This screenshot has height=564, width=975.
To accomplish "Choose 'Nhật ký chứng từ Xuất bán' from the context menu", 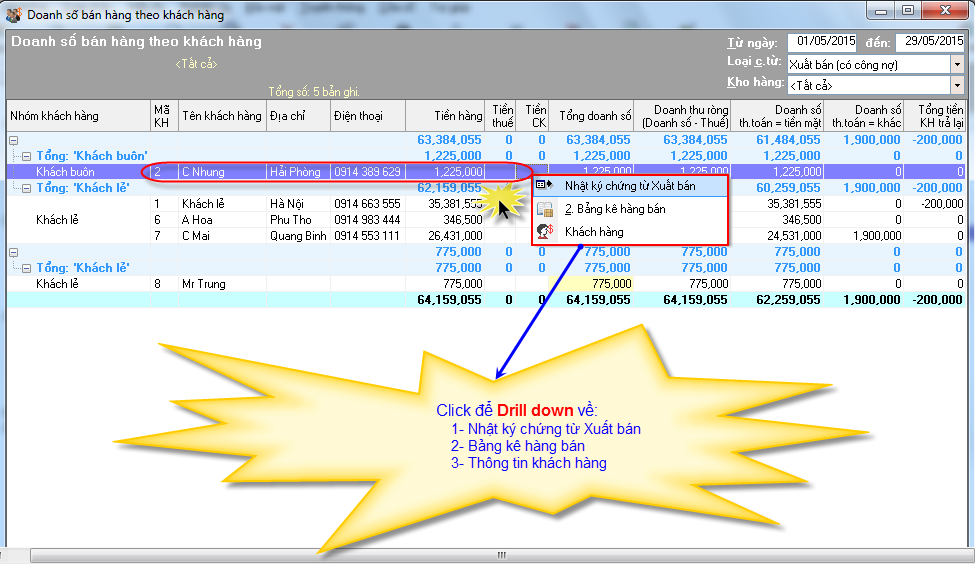I will pyautogui.click(x=629, y=185).
